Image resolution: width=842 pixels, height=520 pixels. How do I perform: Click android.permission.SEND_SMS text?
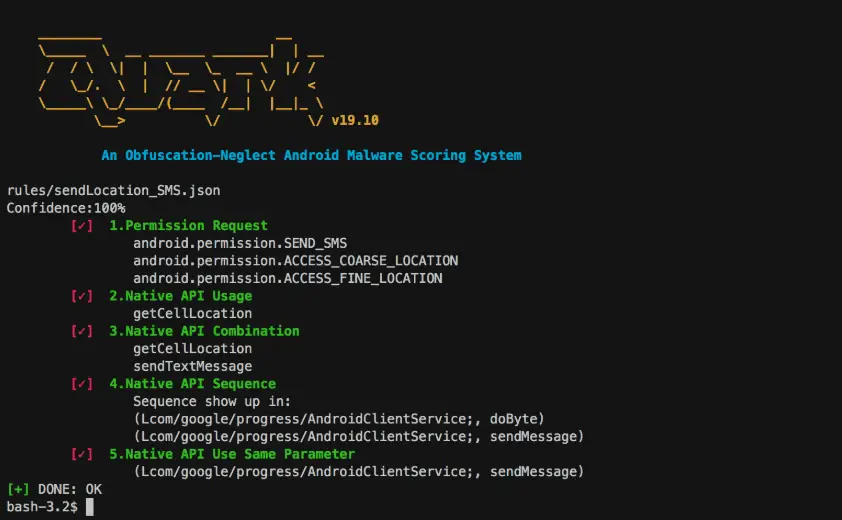240,243
